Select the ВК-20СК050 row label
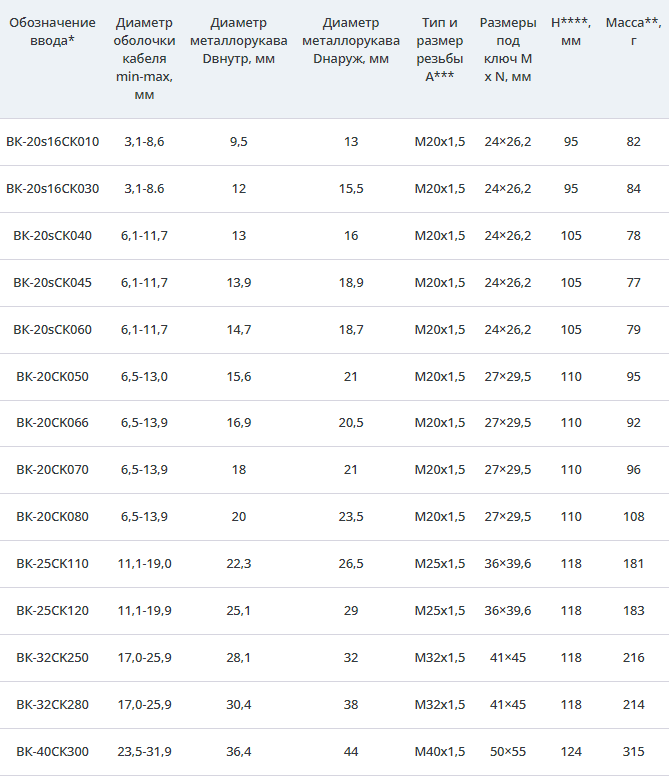 [52, 377]
